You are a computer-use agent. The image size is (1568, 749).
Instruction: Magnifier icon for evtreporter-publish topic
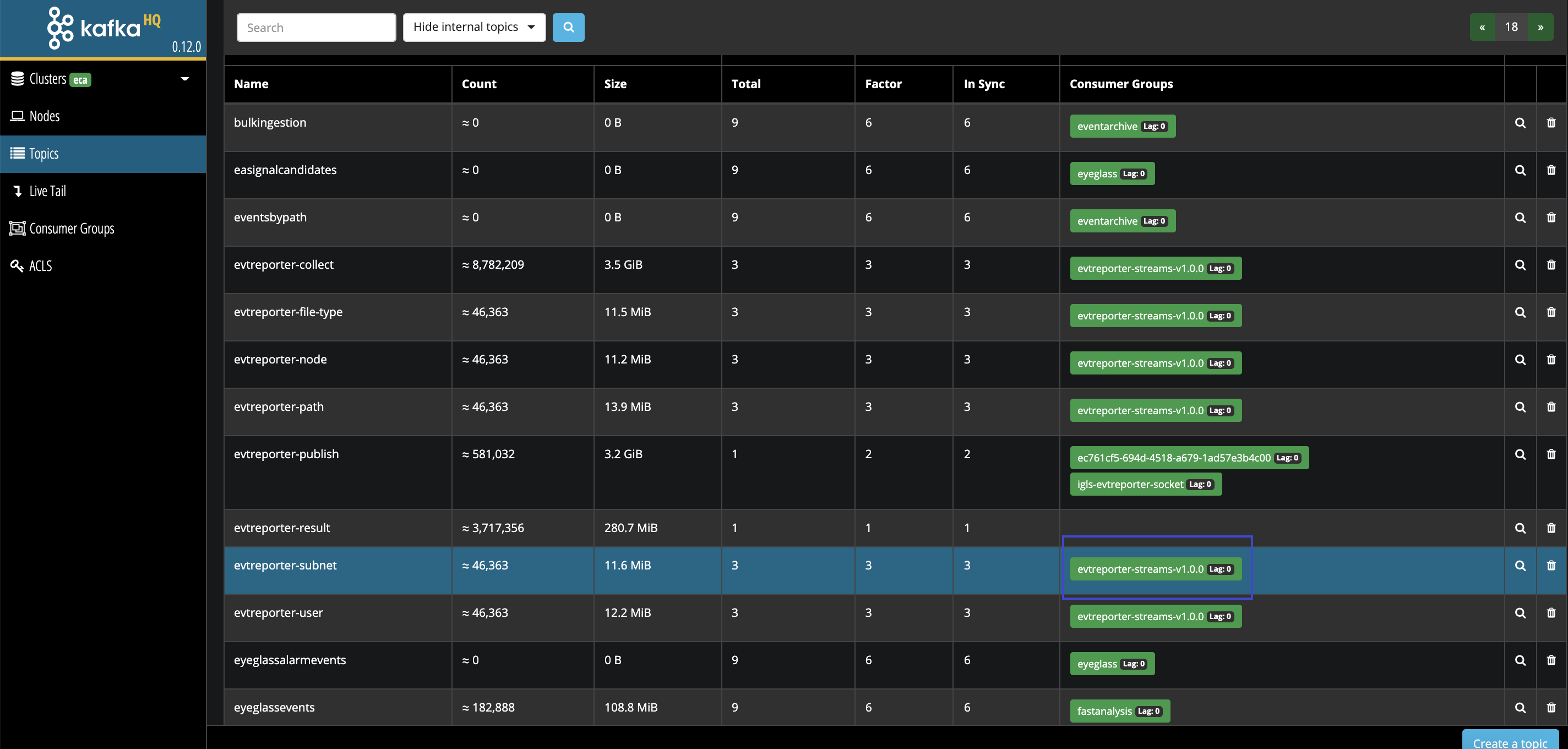point(1520,455)
